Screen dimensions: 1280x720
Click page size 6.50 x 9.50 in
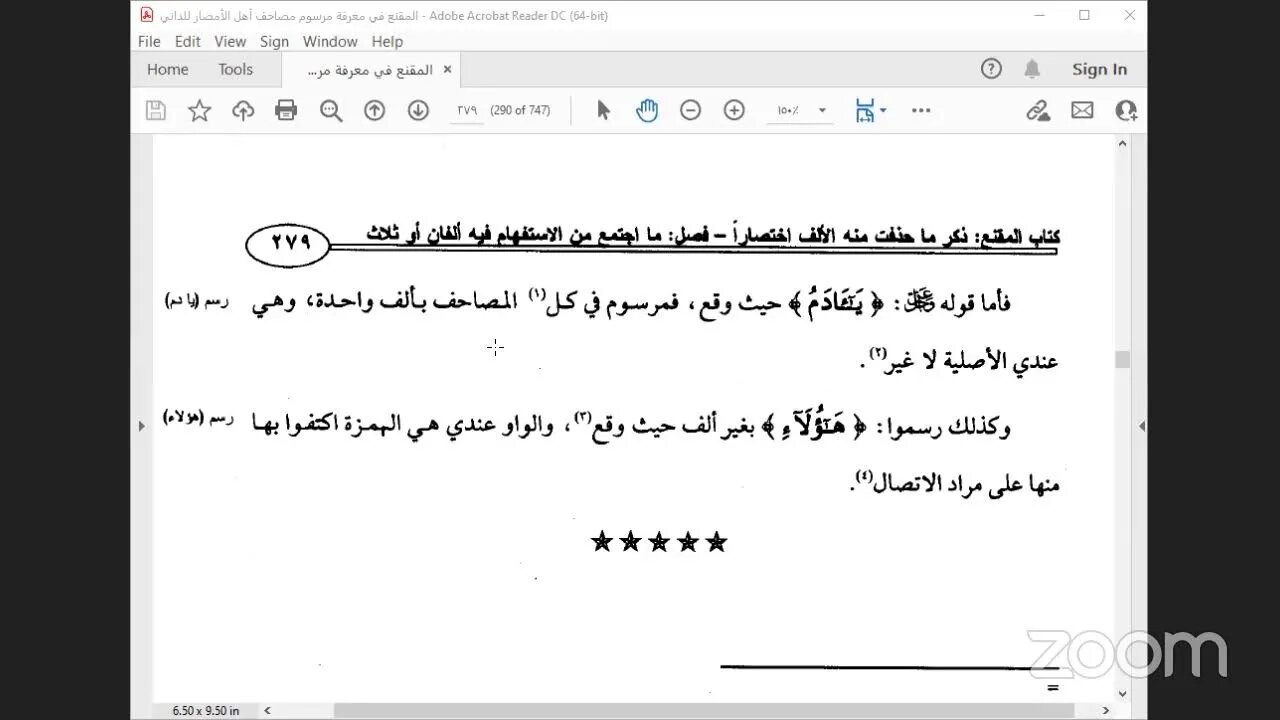(205, 710)
